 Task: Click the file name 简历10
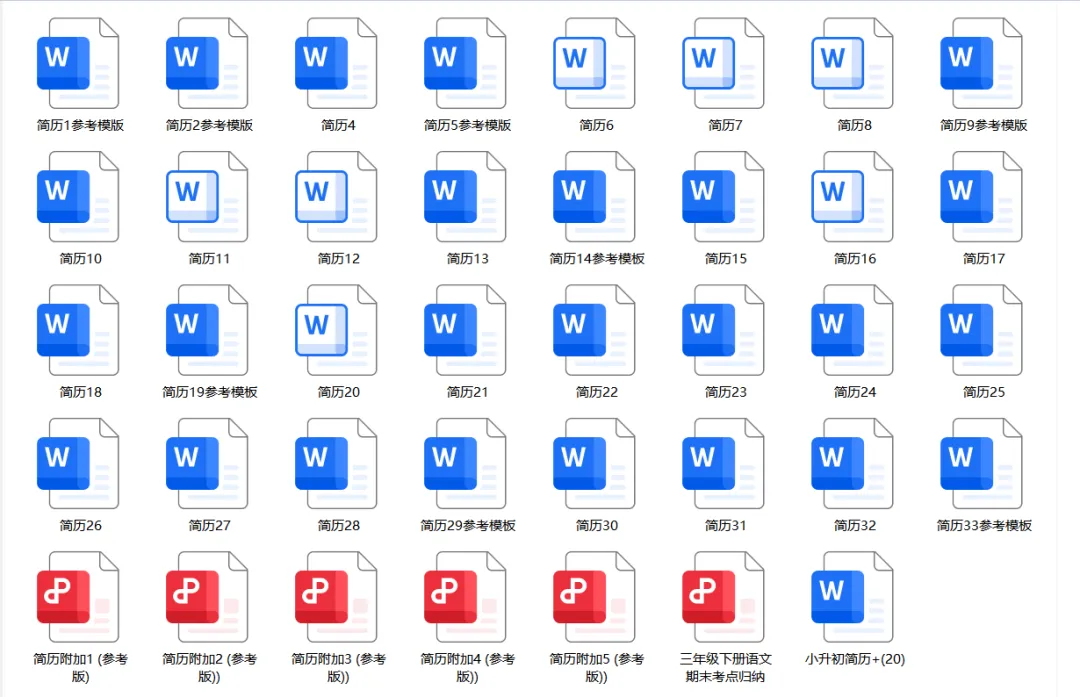tap(81, 259)
